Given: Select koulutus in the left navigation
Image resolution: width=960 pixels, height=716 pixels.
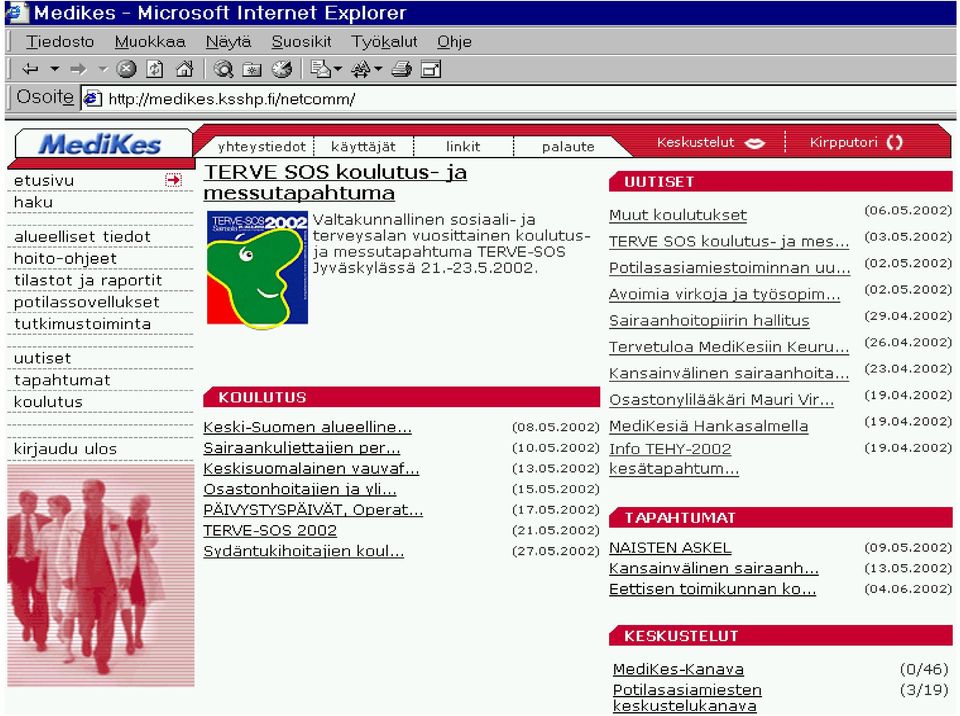Looking at the screenshot, I should coord(48,402).
